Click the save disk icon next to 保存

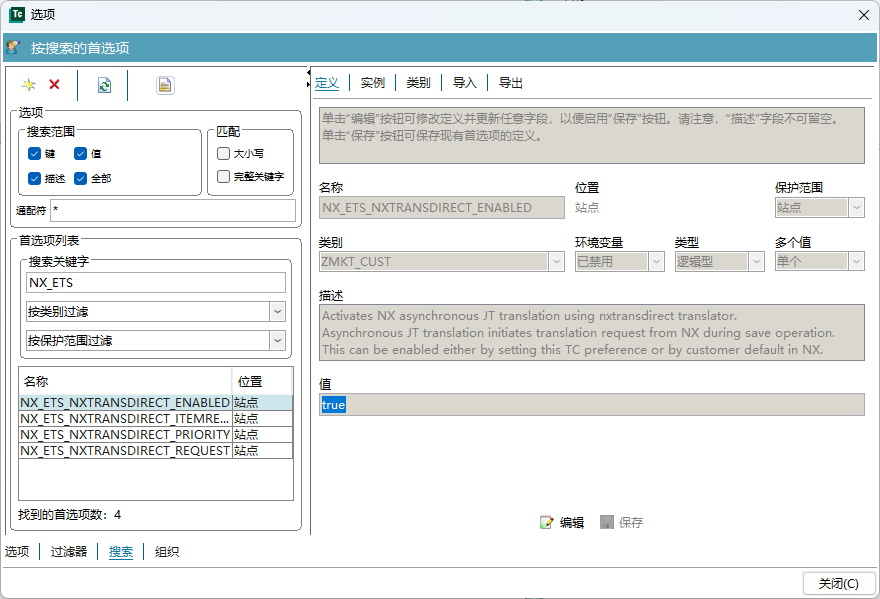click(605, 521)
